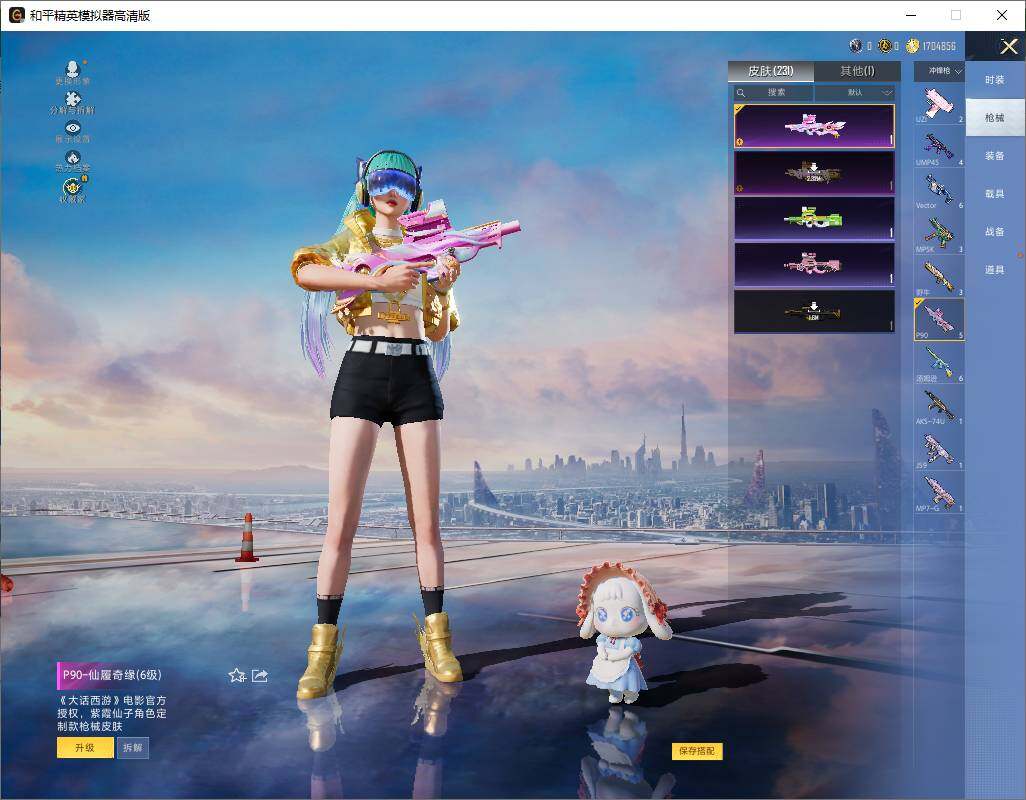Click the 保存搭配 save button
This screenshot has width=1026, height=800.
pyautogui.click(x=697, y=751)
